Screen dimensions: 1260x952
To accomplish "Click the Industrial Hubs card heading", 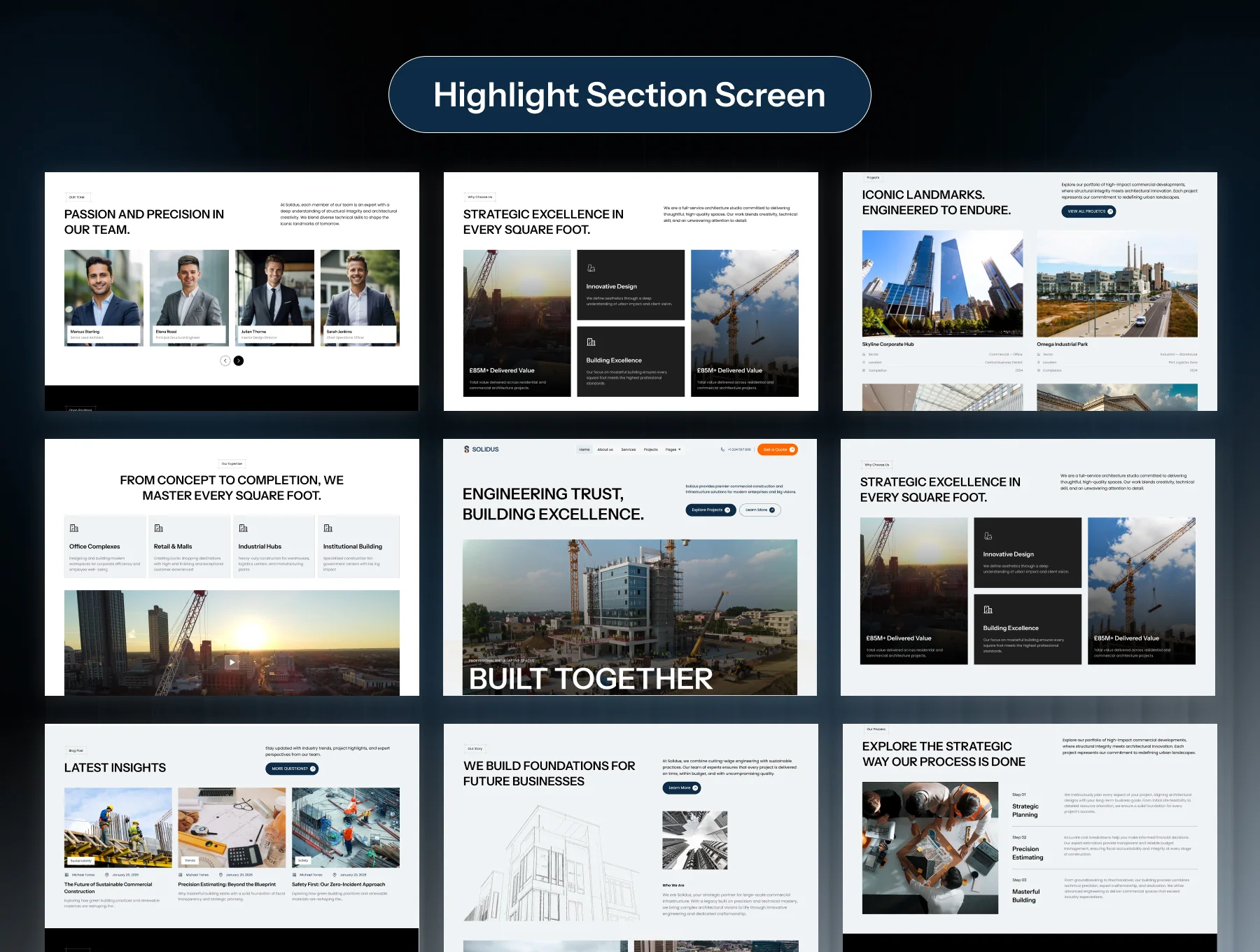I will [x=260, y=547].
